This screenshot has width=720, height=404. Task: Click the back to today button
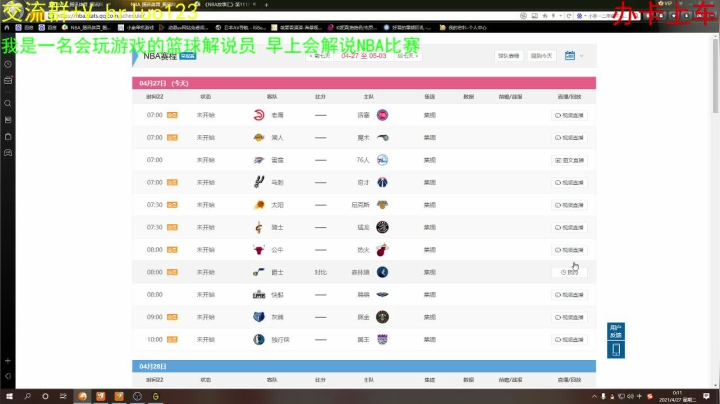click(541, 56)
